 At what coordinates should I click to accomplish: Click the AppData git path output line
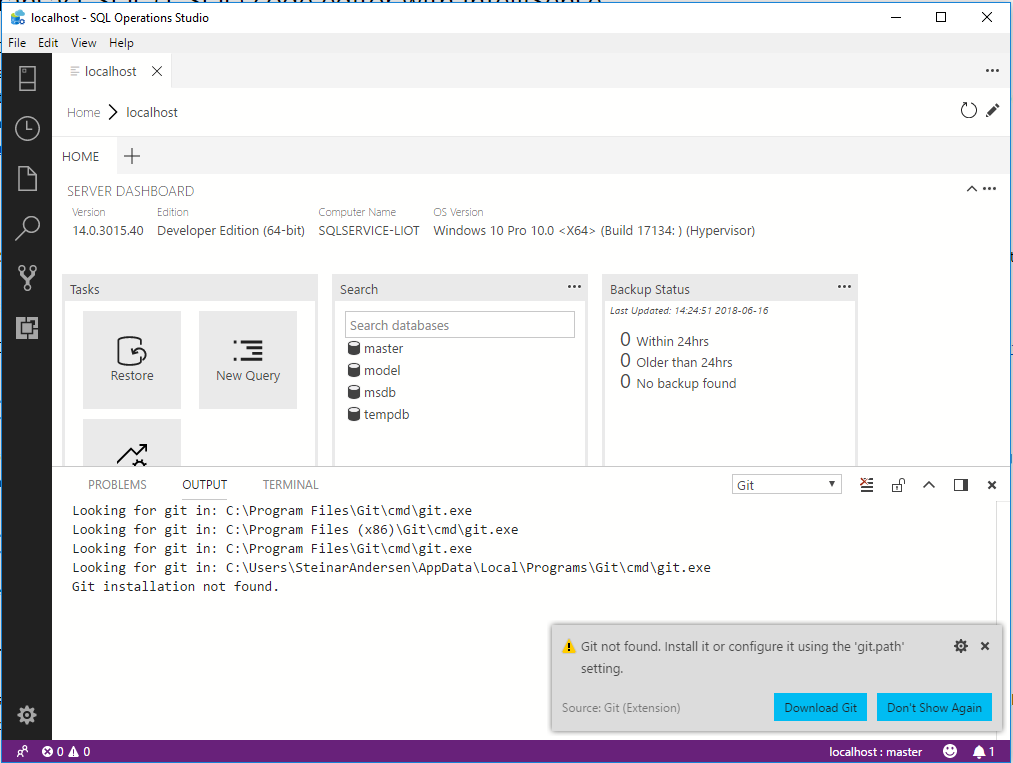(x=392, y=568)
